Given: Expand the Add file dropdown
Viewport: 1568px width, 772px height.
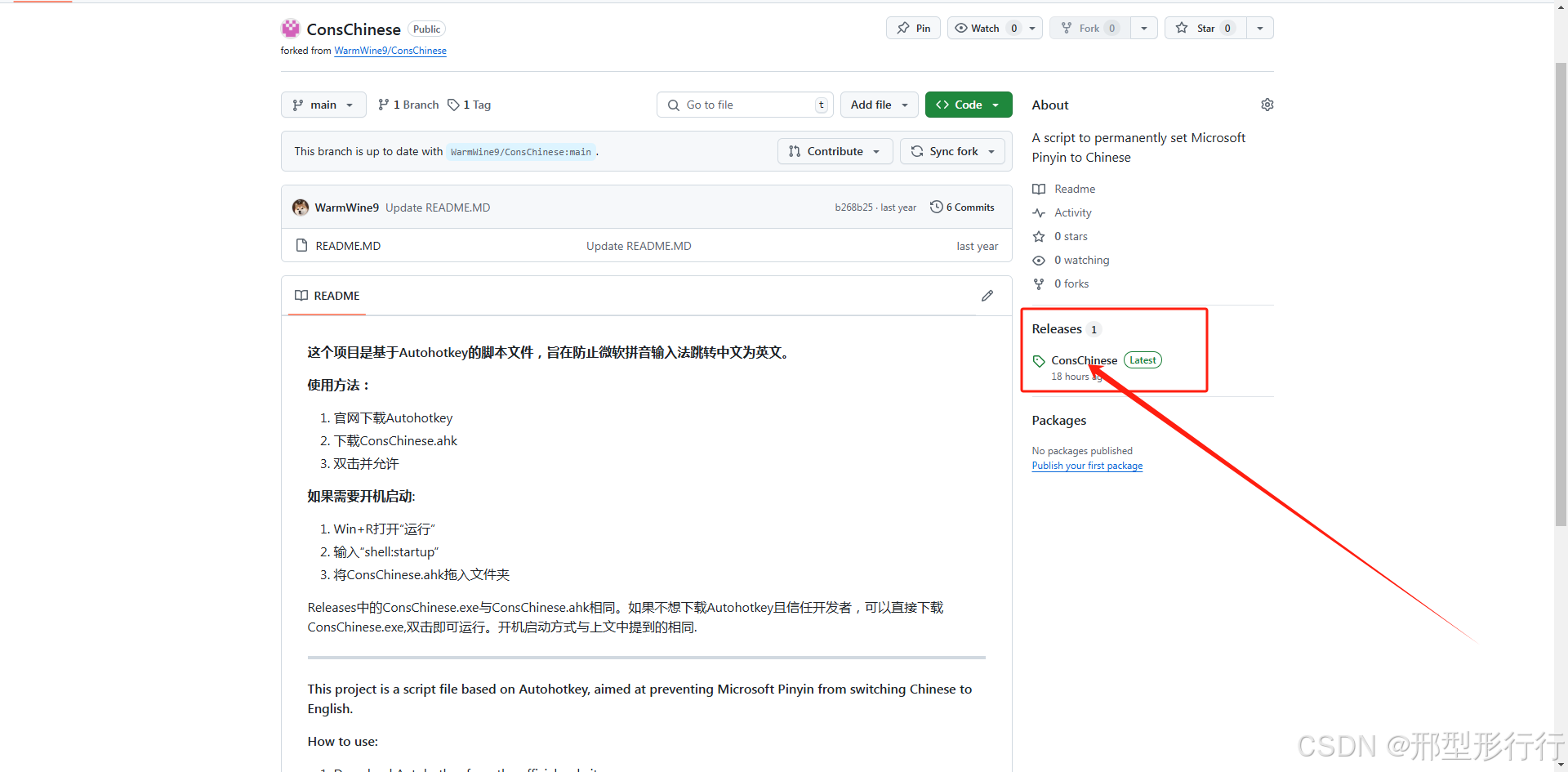Looking at the screenshot, I should click(x=880, y=105).
